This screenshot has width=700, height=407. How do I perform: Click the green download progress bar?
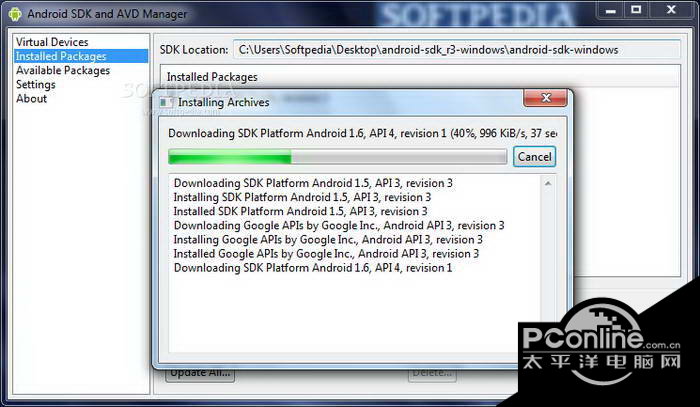(x=338, y=157)
